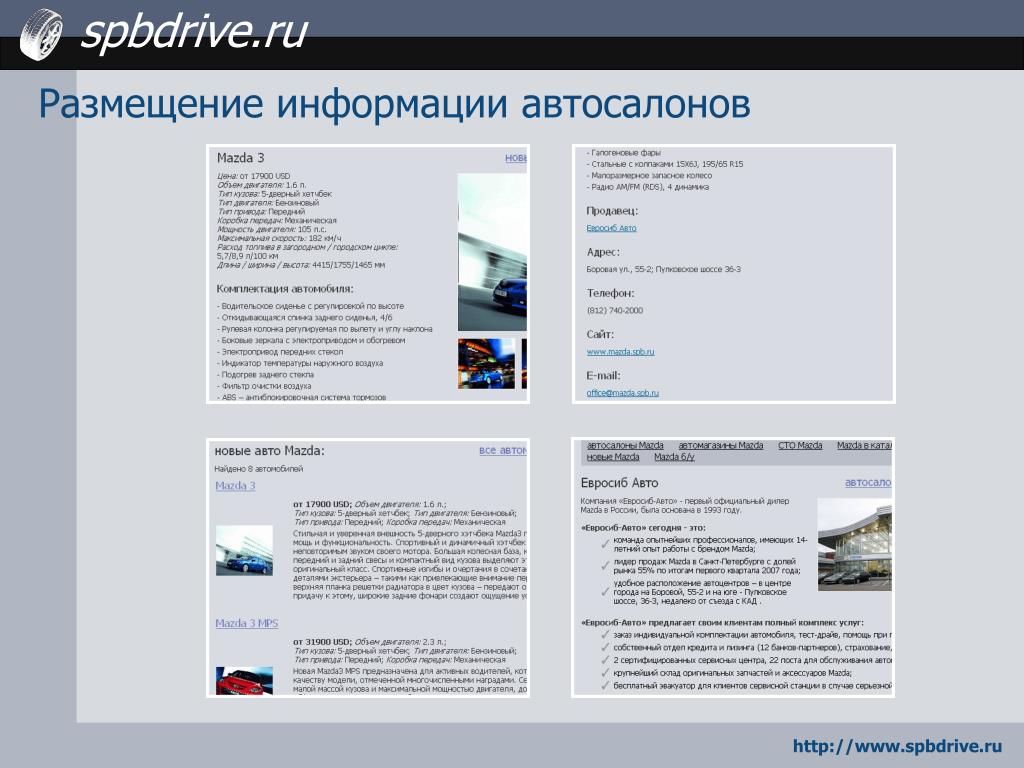Click the 'Мощность двигателя: 105 л.с.' line
This screenshot has height=768, width=1024.
[271, 230]
